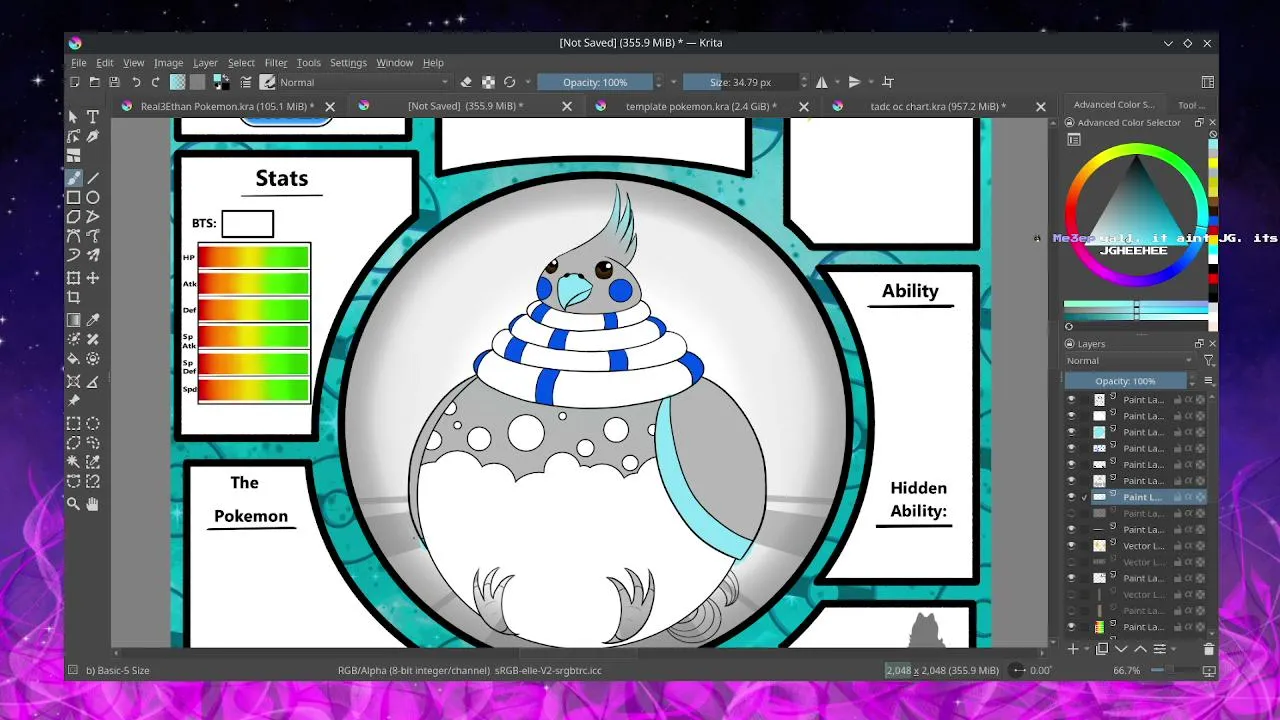The width and height of the screenshot is (1280, 720).
Task: Open the Layers panel options menu
Action: (1208, 381)
